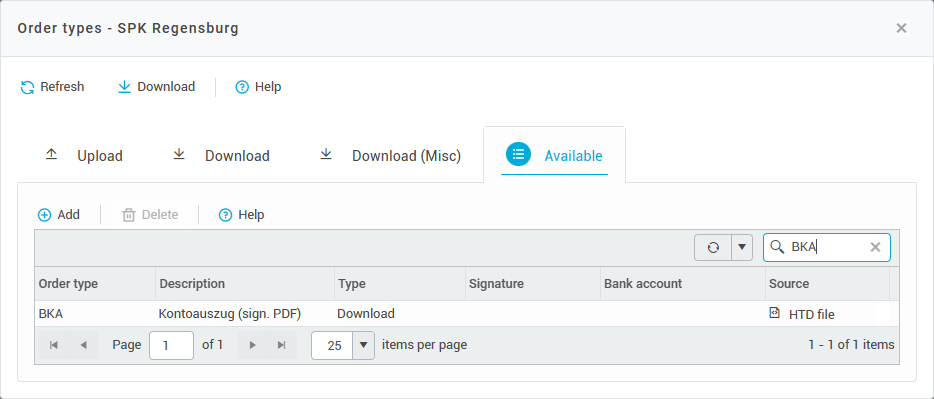
Task: Click the Refresh icon in top toolbar
Action: (27, 87)
